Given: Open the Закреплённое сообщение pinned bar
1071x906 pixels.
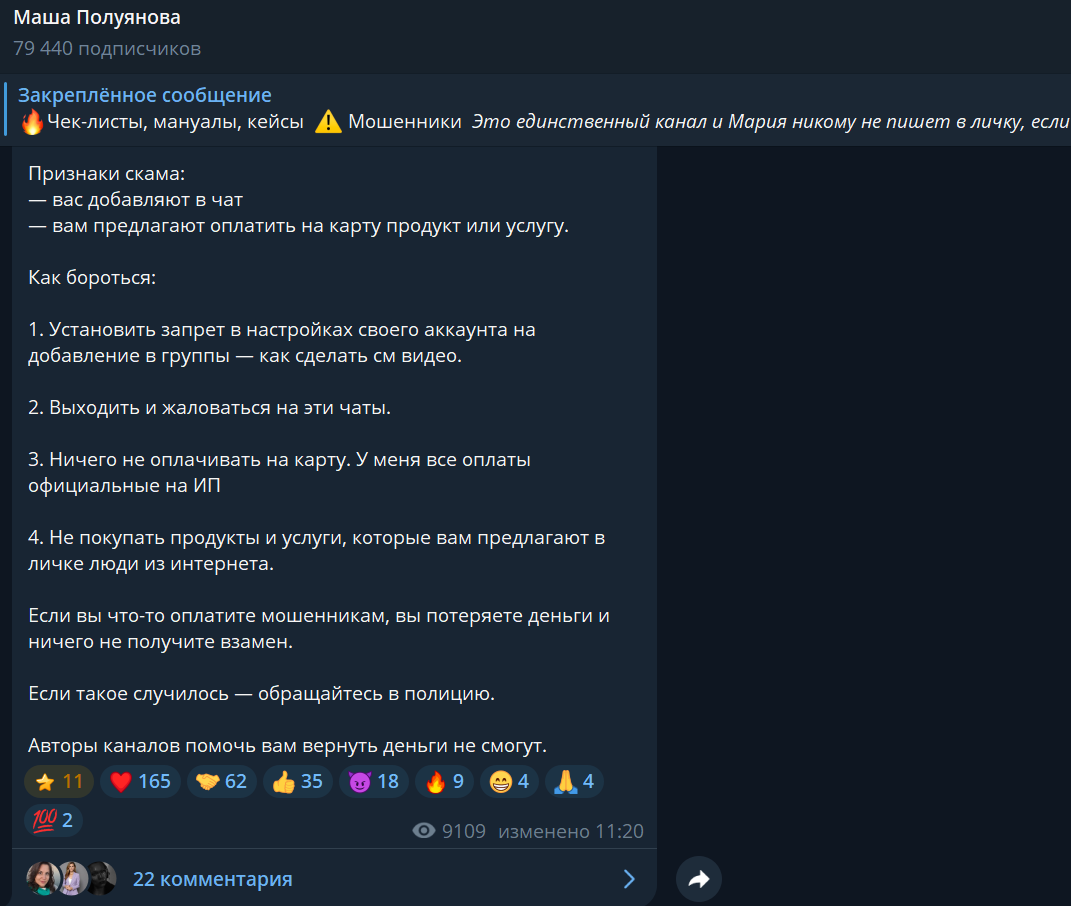Looking at the screenshot, I should [536, 109].
